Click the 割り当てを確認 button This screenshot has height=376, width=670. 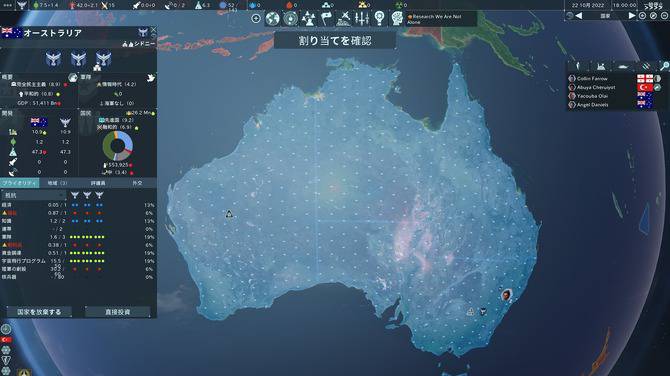[335, 41]
